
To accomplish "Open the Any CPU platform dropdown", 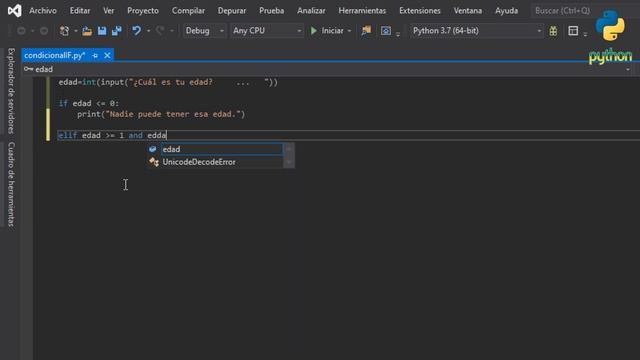I will pos(267,31).
